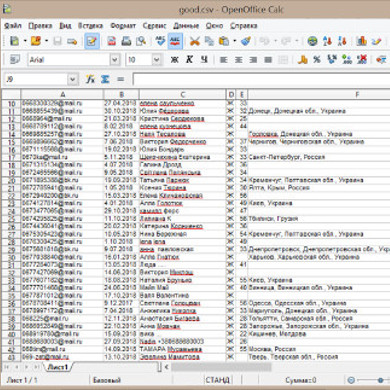
Task: Open the font size 10 dropdown
Action: tap(156, 60)
